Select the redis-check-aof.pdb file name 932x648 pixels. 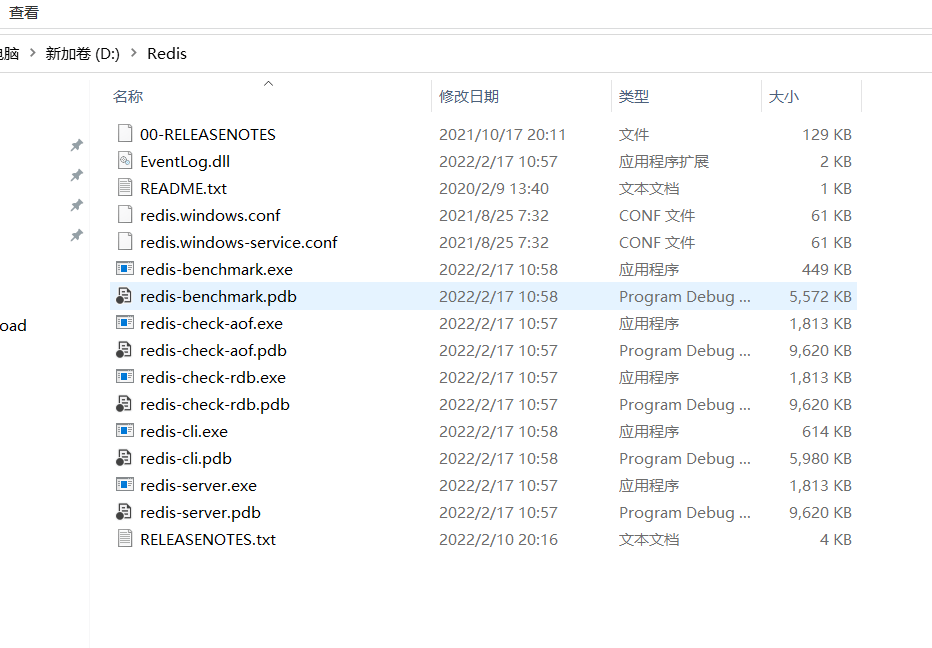(213, 350)
